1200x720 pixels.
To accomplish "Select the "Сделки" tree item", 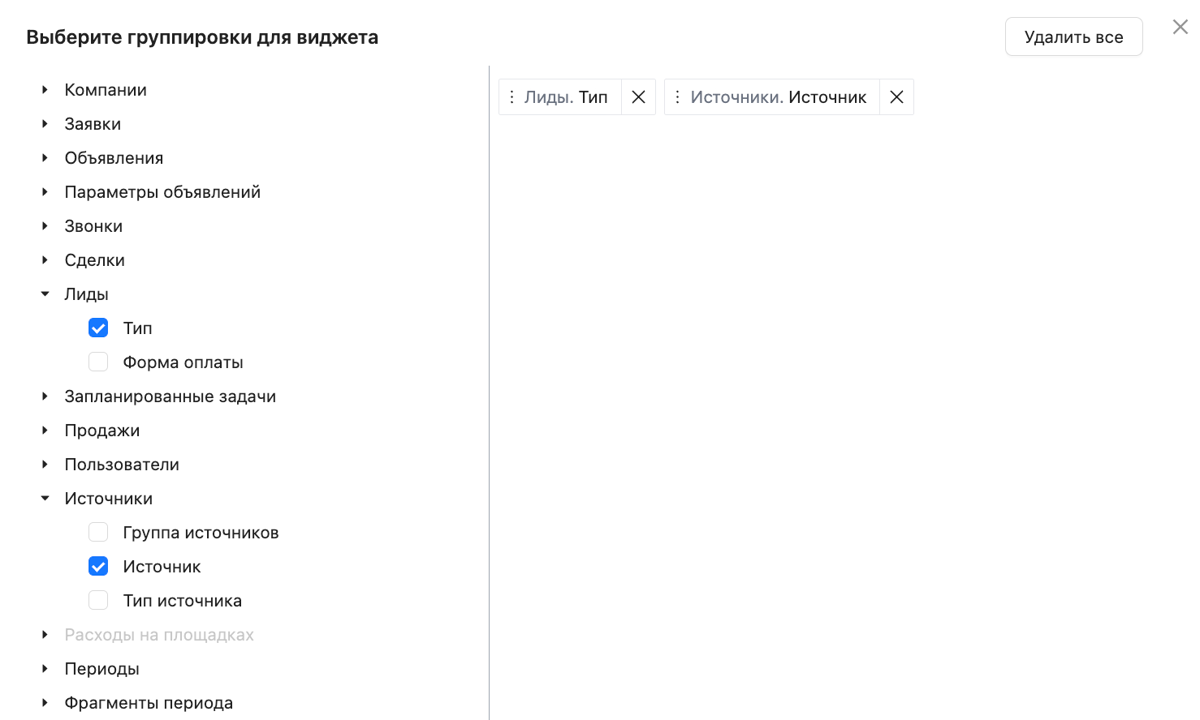I will click(x=94, y=260).
